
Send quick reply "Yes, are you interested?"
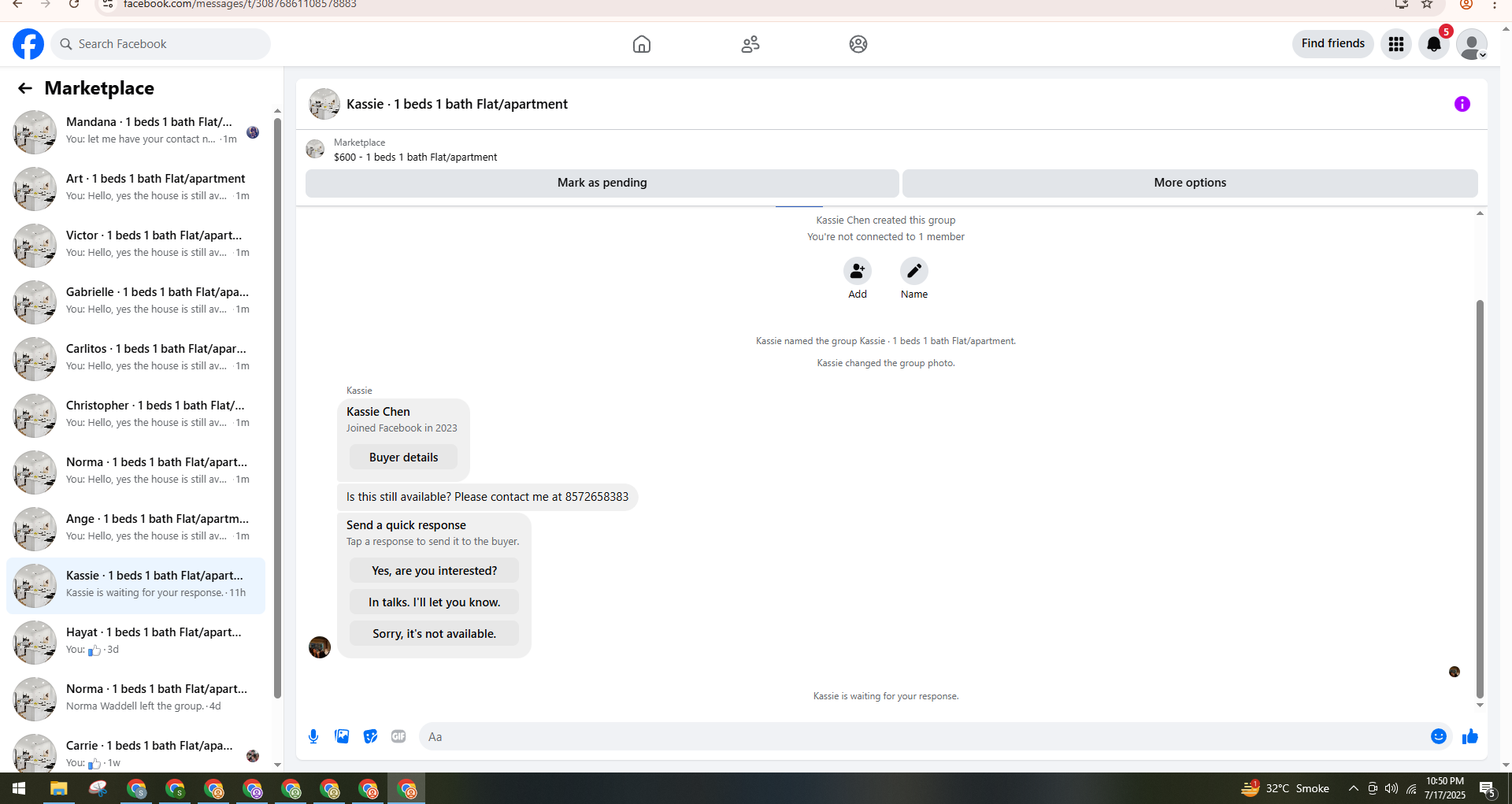[x=434, y=571]
